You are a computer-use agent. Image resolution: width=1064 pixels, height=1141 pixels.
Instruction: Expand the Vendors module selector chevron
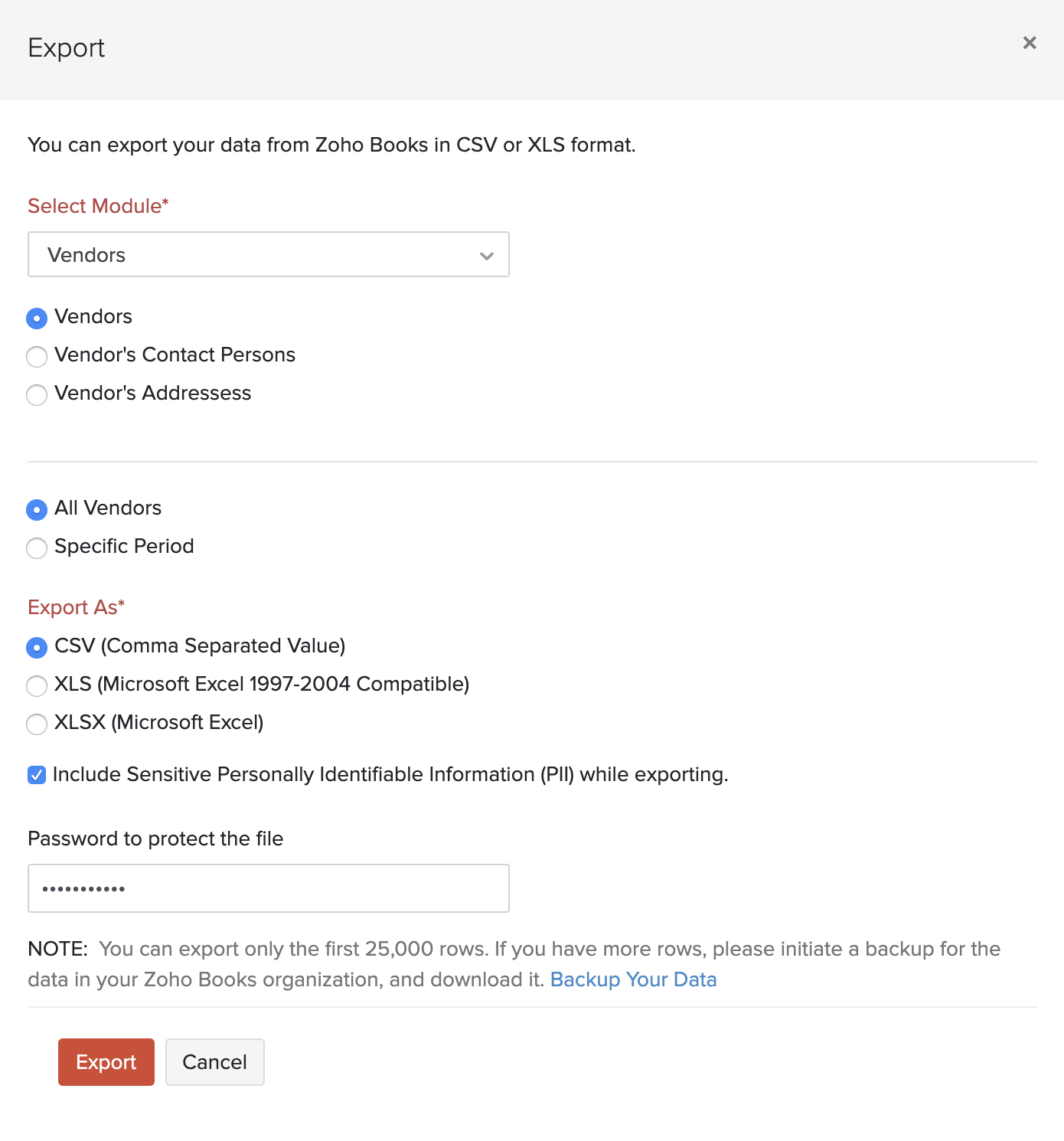coord(487,254)
